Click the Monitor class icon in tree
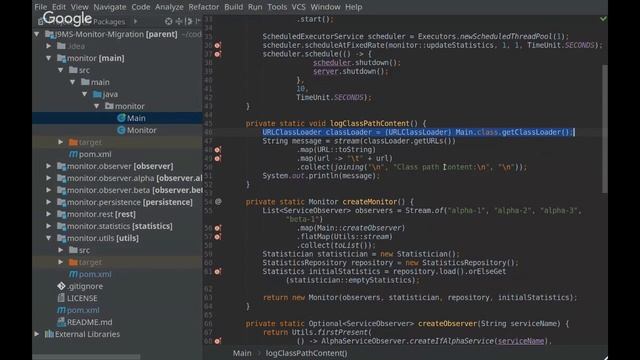640x360 pixels. (121, 130)
